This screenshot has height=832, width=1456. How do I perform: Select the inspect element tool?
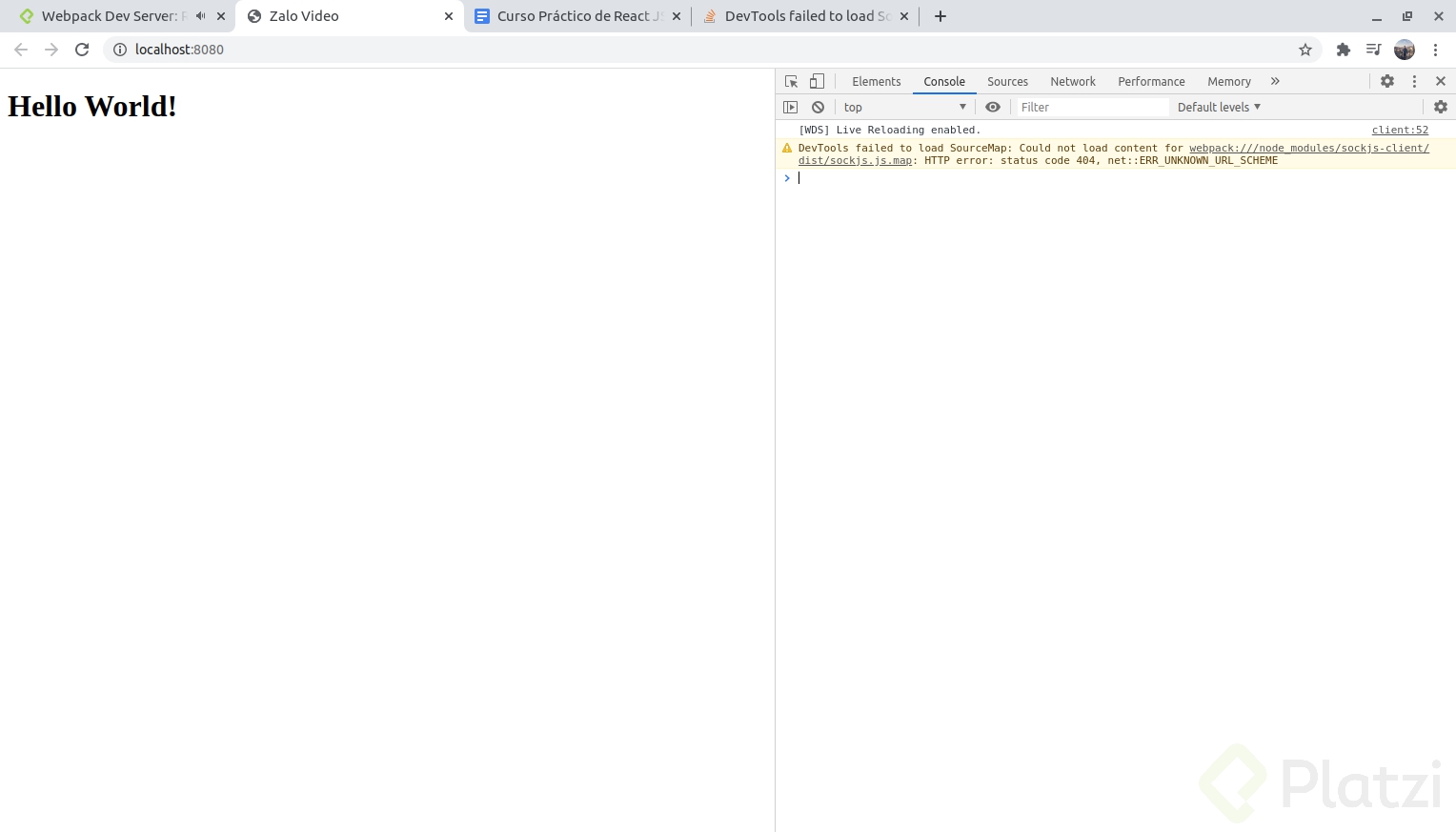[791, 81]
